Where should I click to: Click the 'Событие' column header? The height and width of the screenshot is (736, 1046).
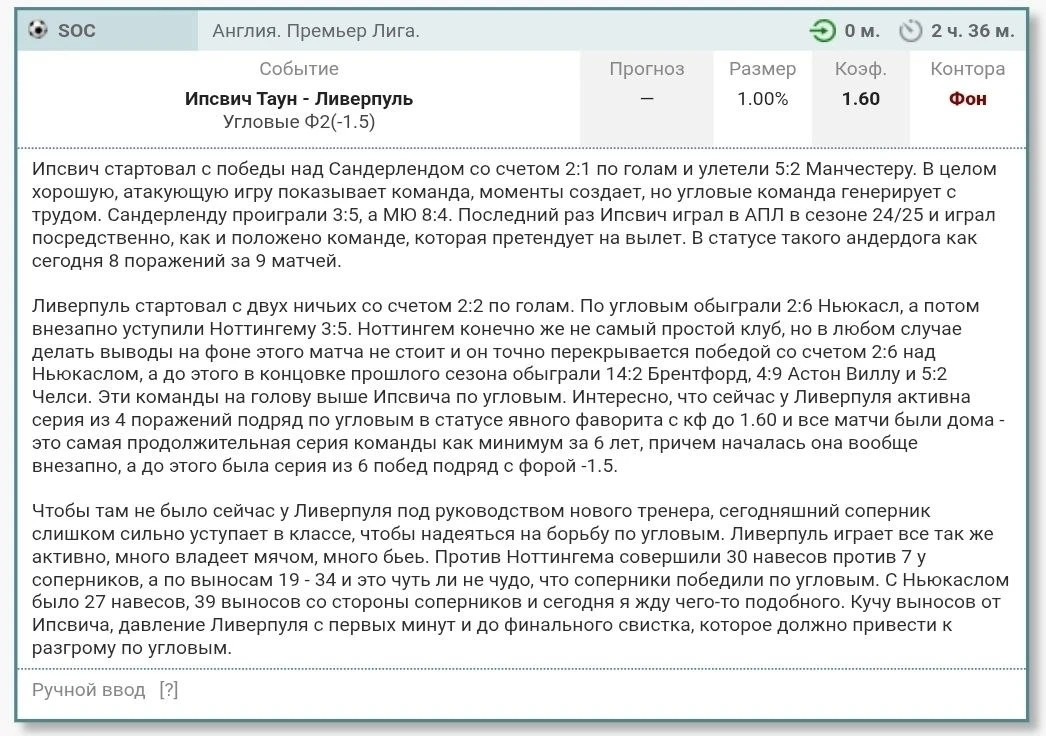tap(299, 69)
